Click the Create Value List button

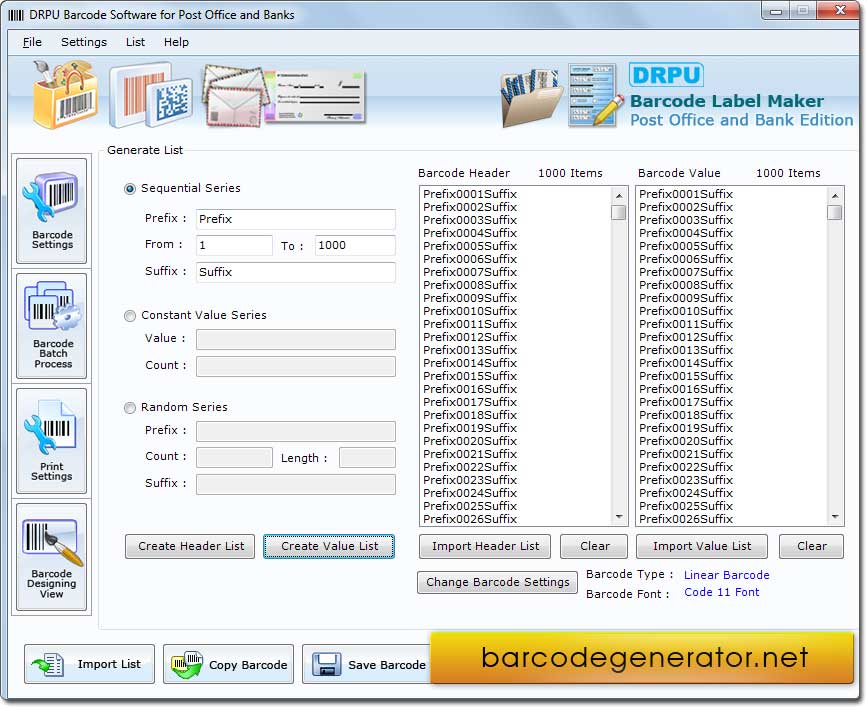pos(329,546)
